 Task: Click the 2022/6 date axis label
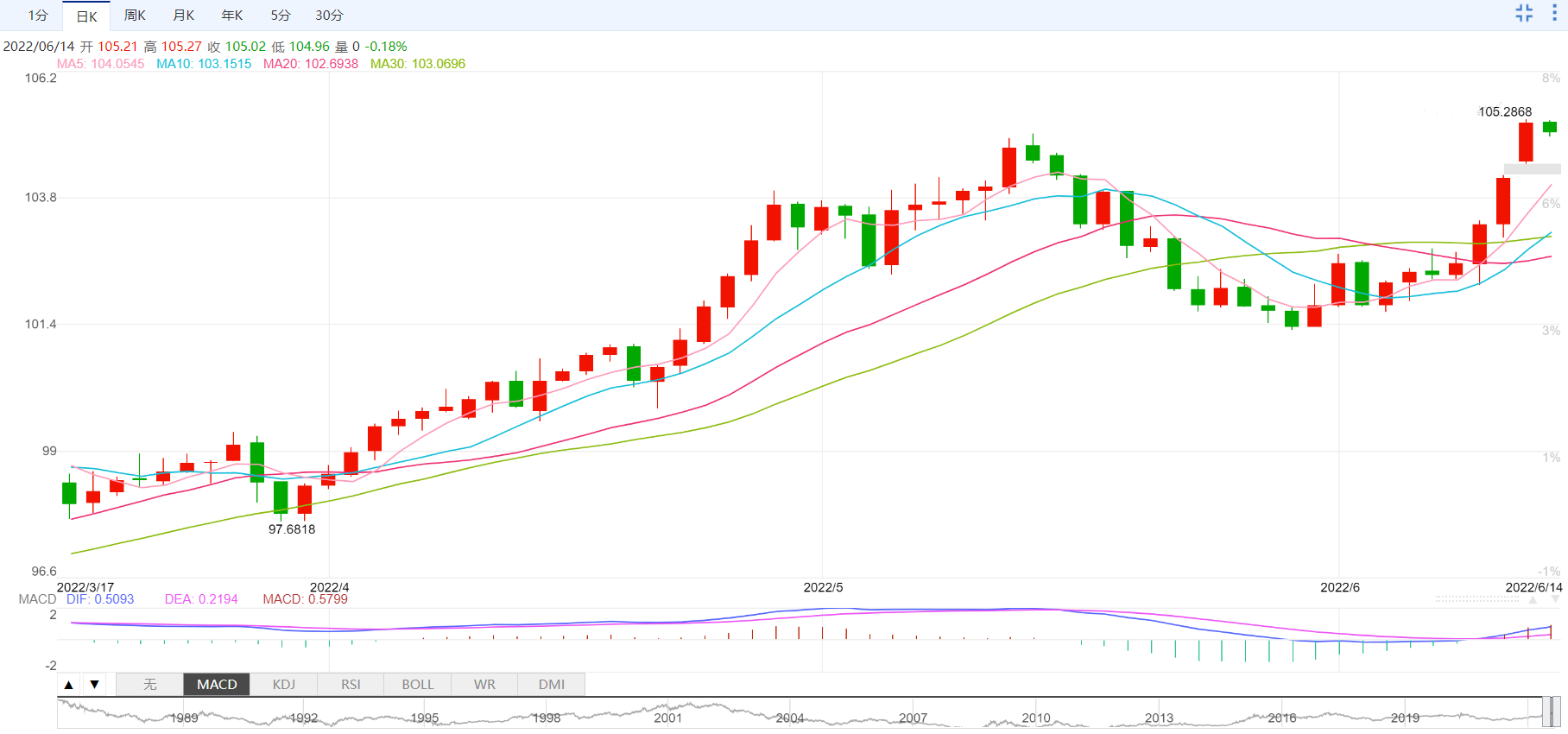(1340, 587)
